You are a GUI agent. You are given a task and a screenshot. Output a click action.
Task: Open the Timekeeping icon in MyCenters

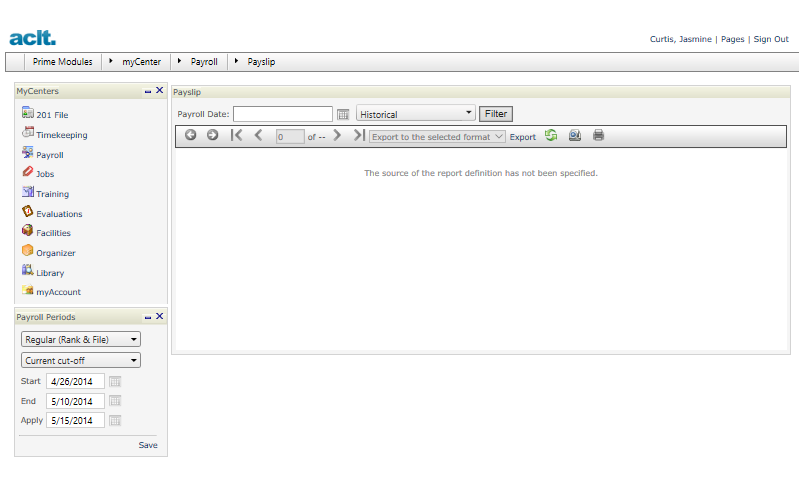(x=28, y=132)
